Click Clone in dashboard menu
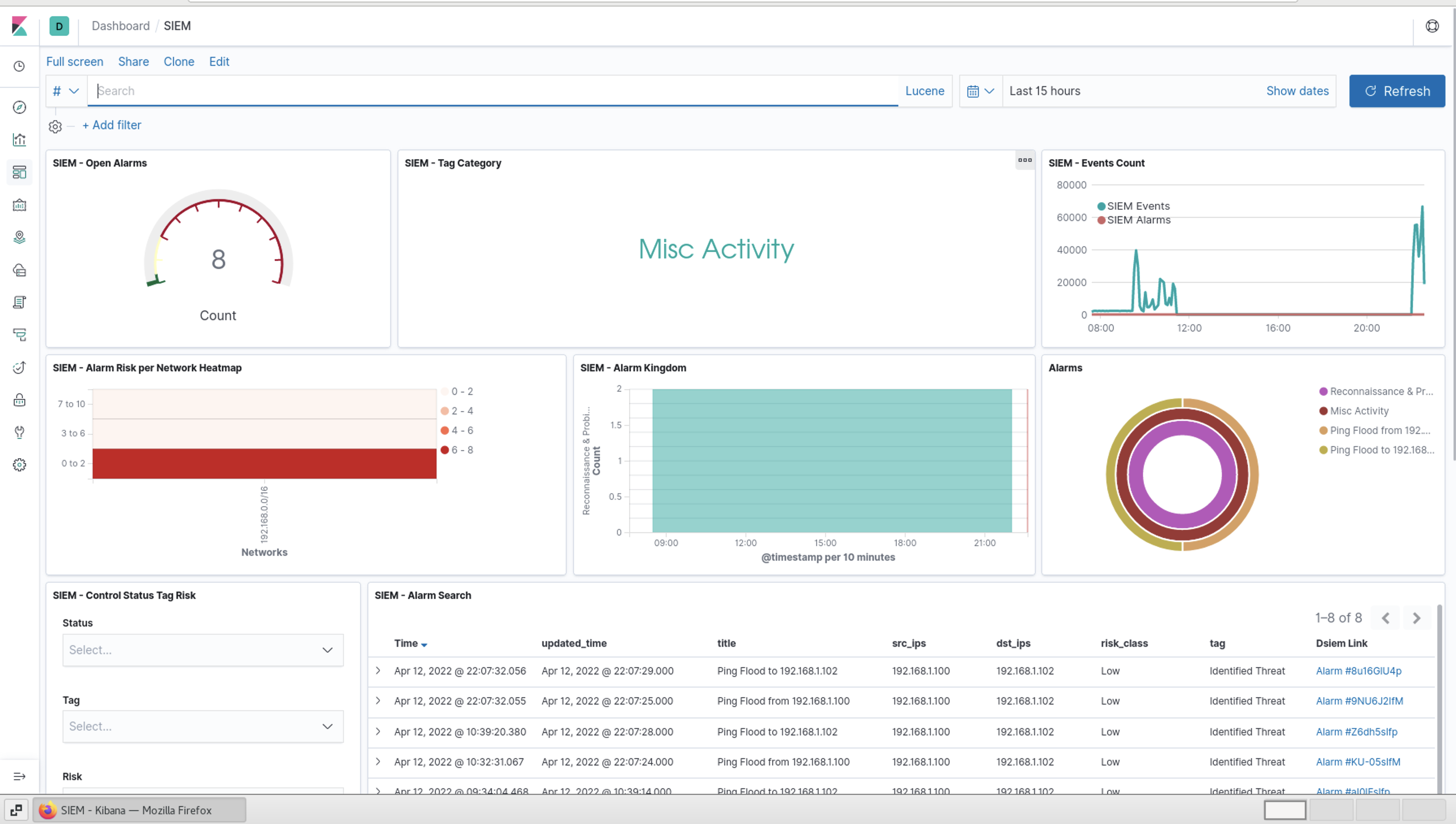Image resolution: width=1456 pixels, height=824 pixels. 179,62
